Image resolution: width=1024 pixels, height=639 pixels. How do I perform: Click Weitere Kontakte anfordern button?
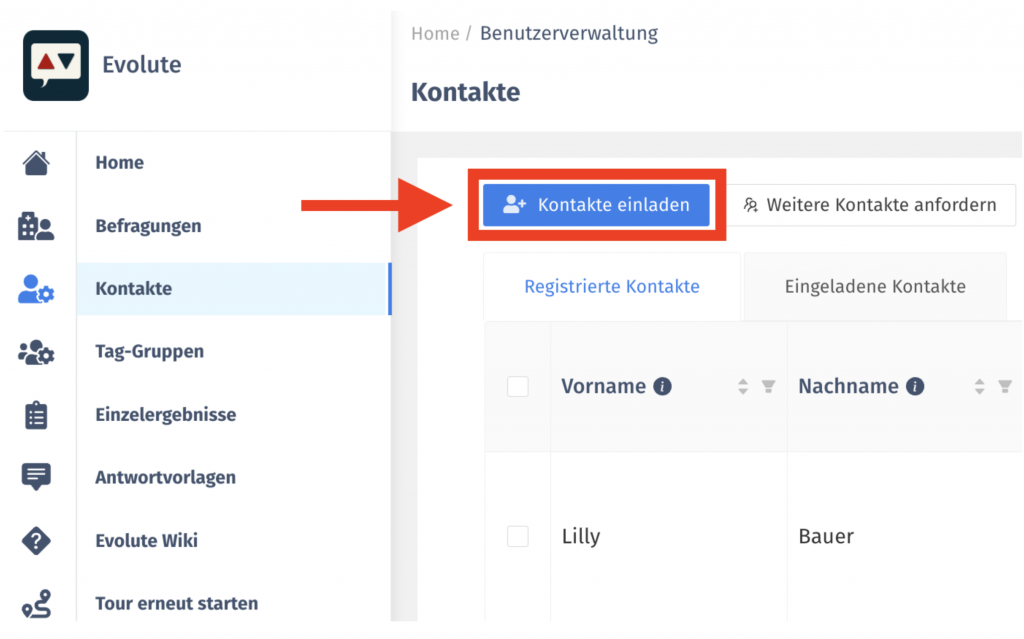(x=870, y=205)
